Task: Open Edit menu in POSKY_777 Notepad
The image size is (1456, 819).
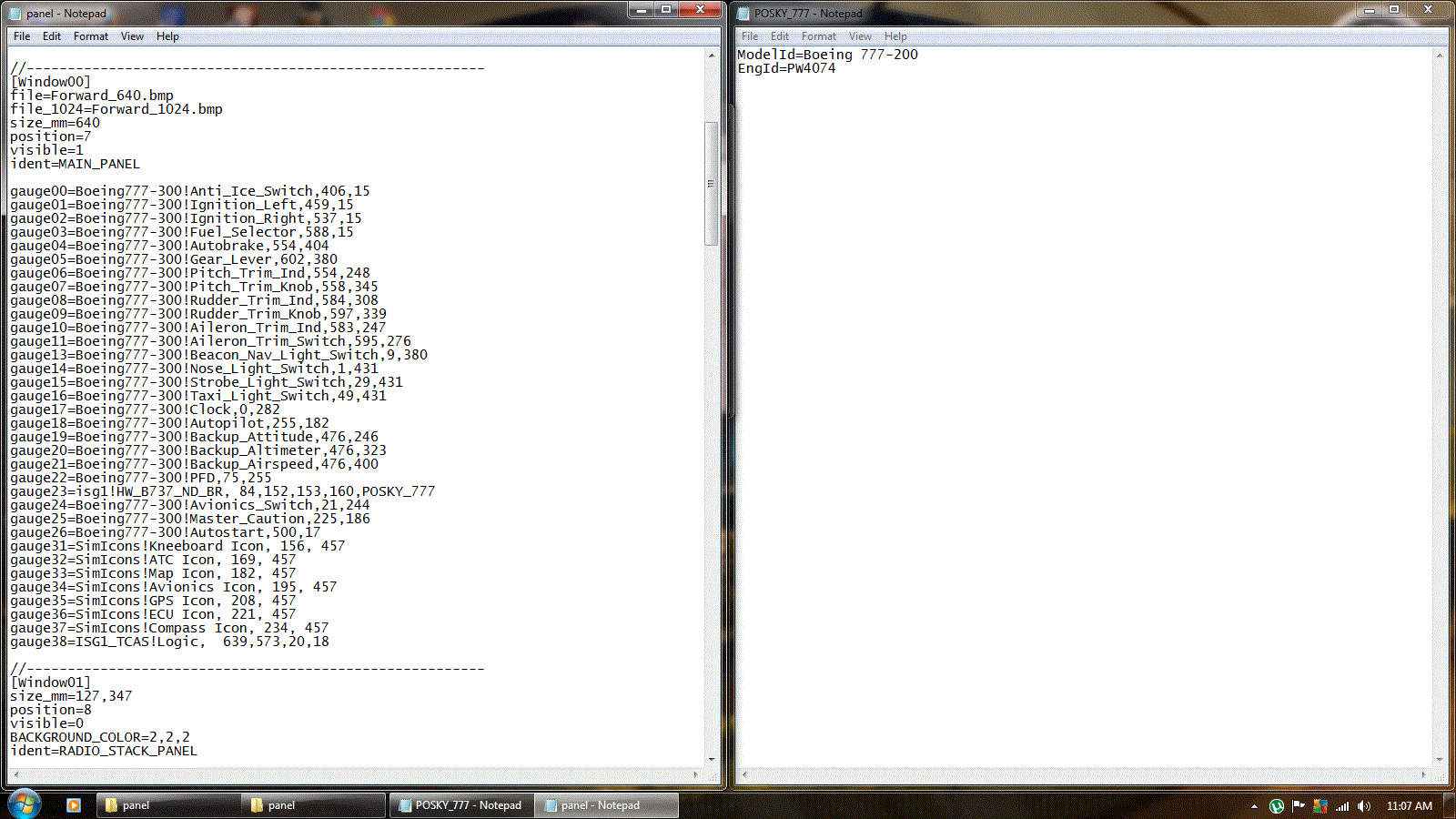Action: click(780, 36)
